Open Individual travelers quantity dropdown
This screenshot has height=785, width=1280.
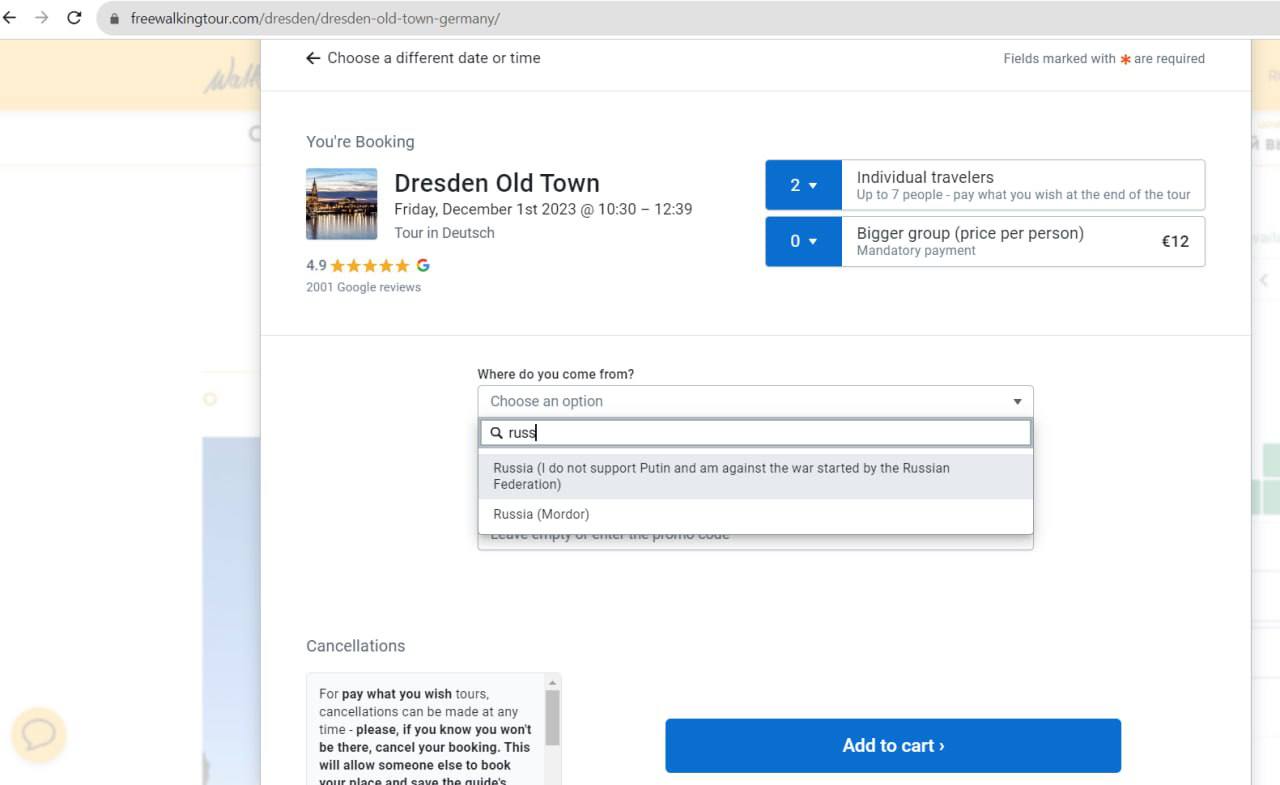[803, 185]
